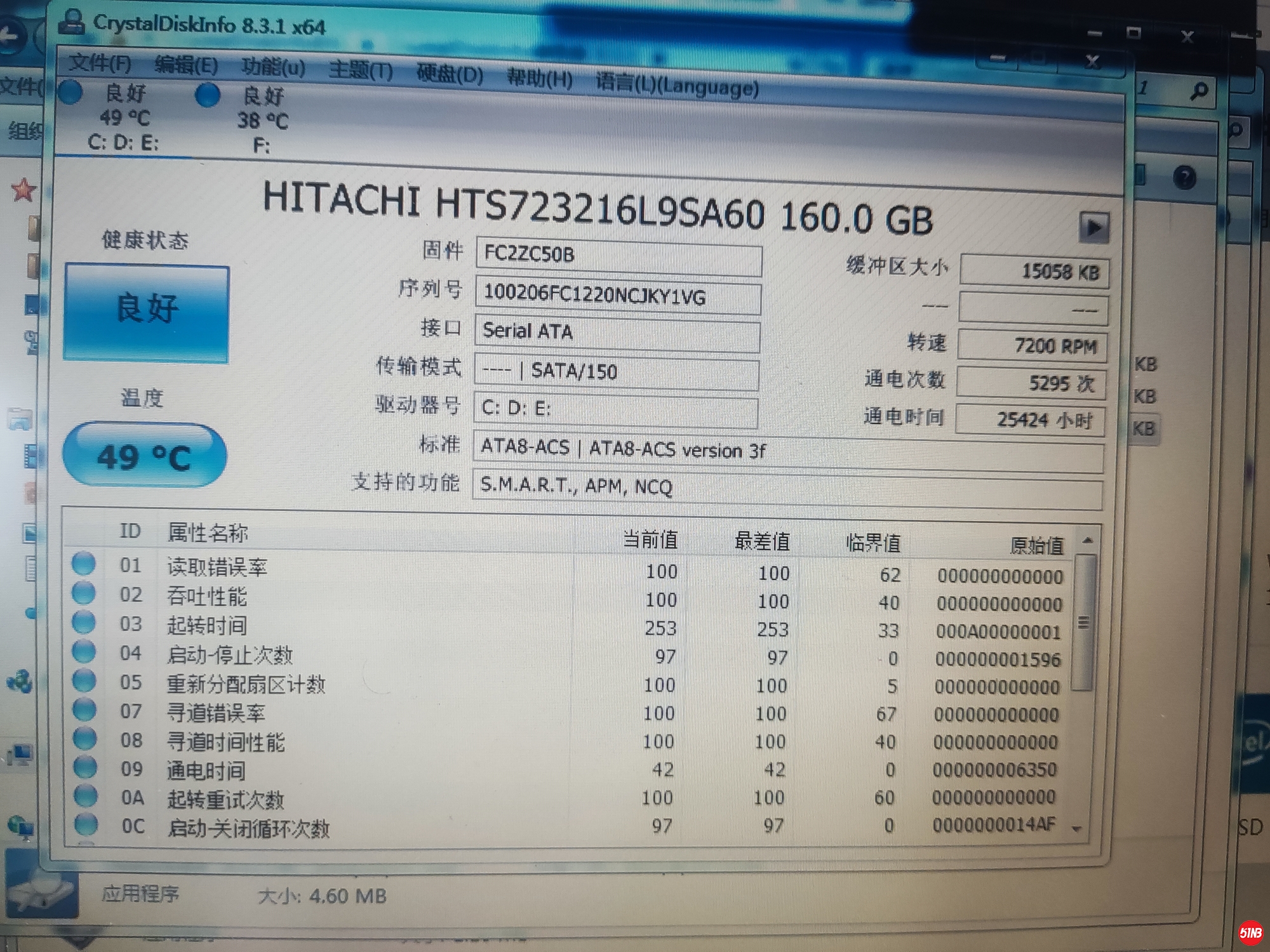Viewport: 1270px width, 952px height.
Task: Click the status icon of row 02 吞吐性能
Action: [x=84, y=593]
